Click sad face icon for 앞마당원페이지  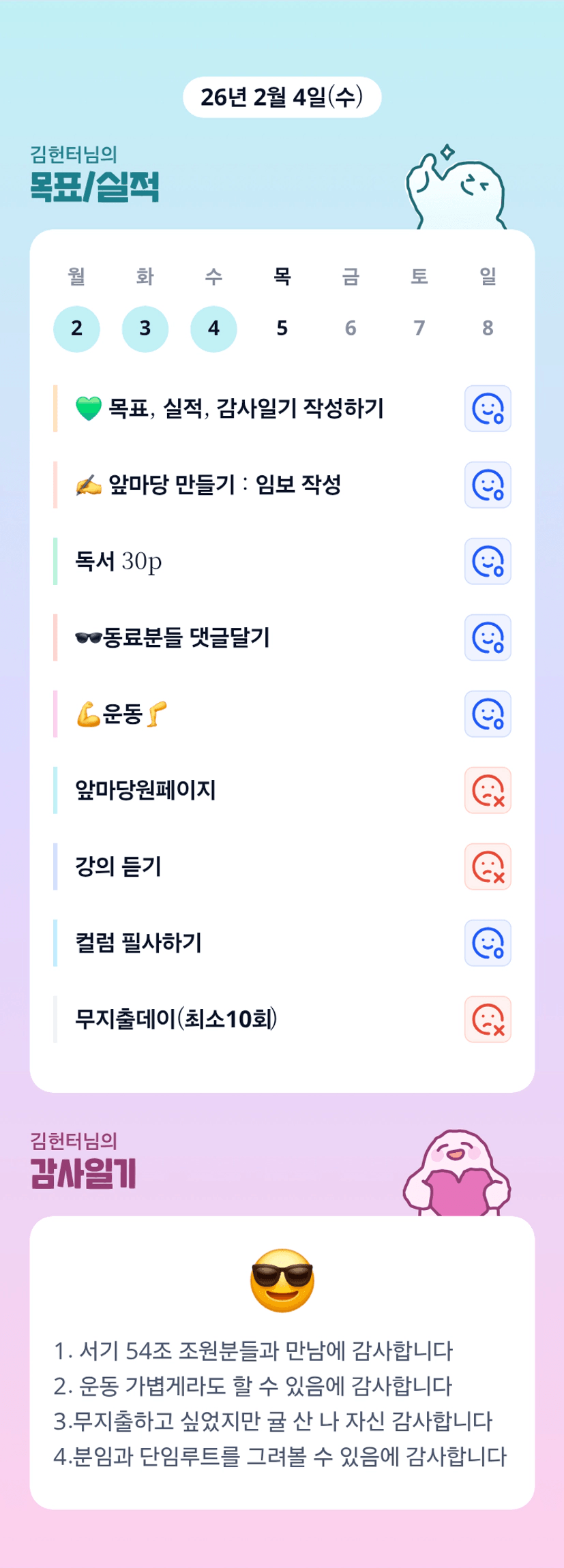(488, 790)
